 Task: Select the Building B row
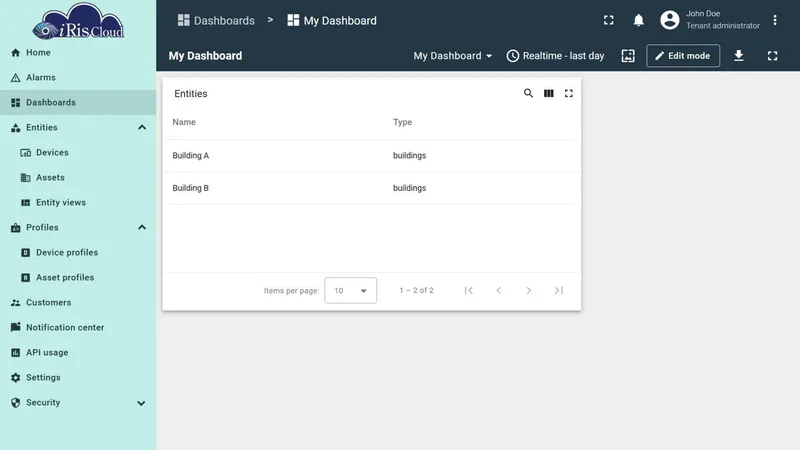[371, 188]
